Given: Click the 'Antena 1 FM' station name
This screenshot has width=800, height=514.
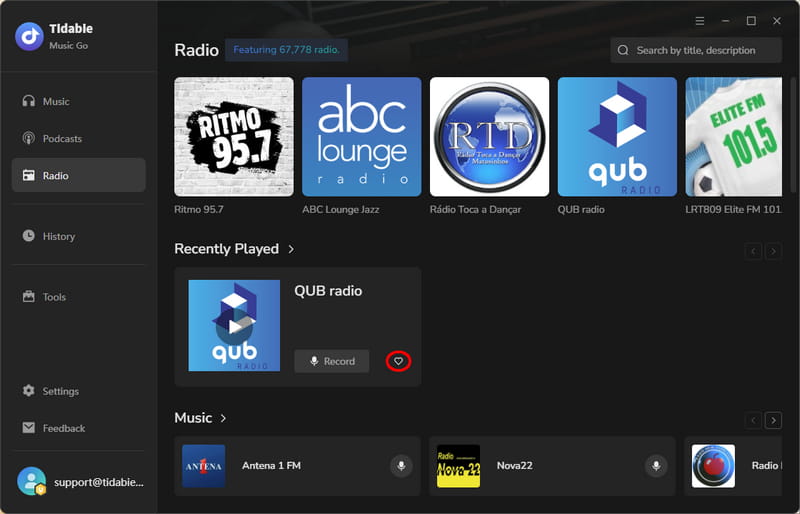Looking at the screenshot, I should tap(271, 466).
